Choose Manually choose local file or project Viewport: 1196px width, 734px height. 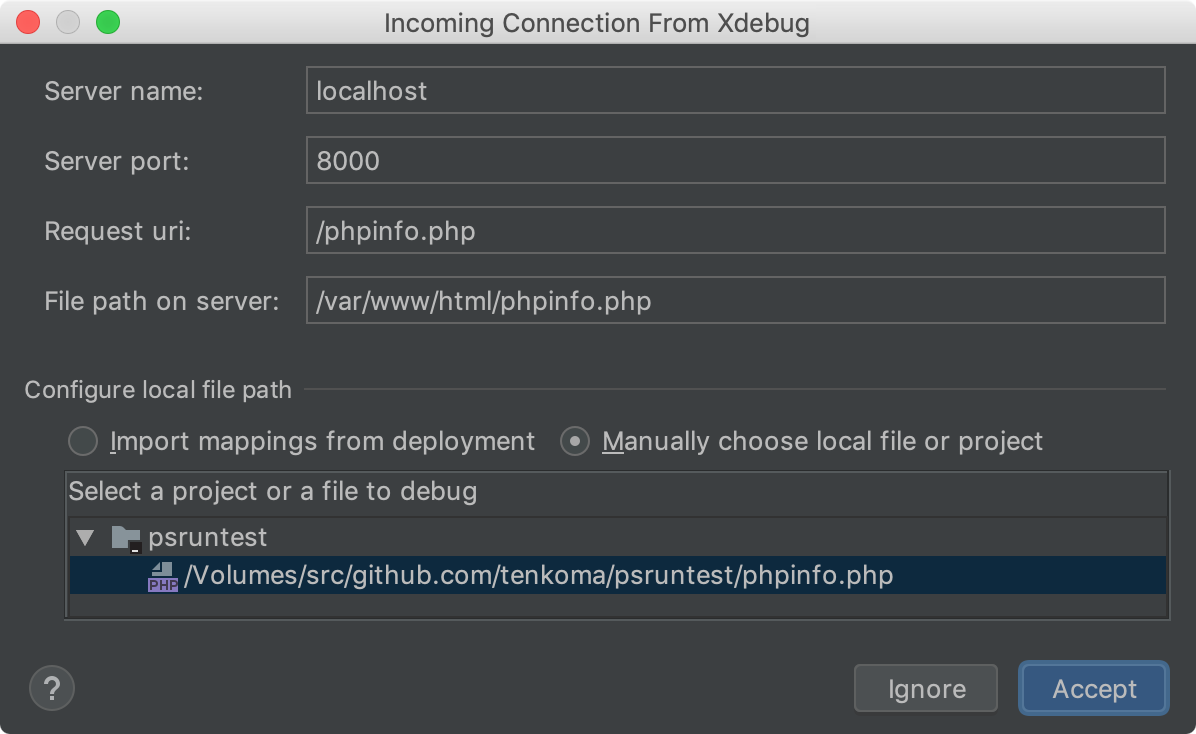click(575, 441)
